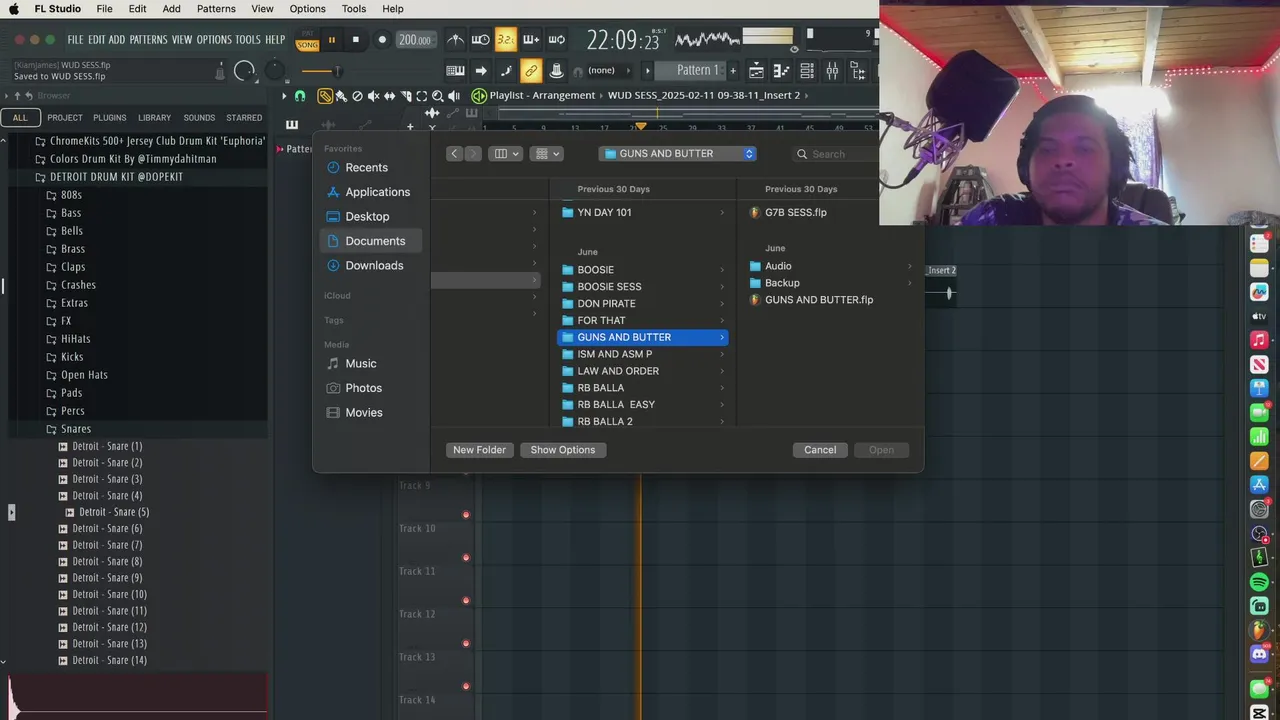Viewport: 1280px width, 720px height.
Task: Toggle the loop recording icon
Action: (557, 40)
